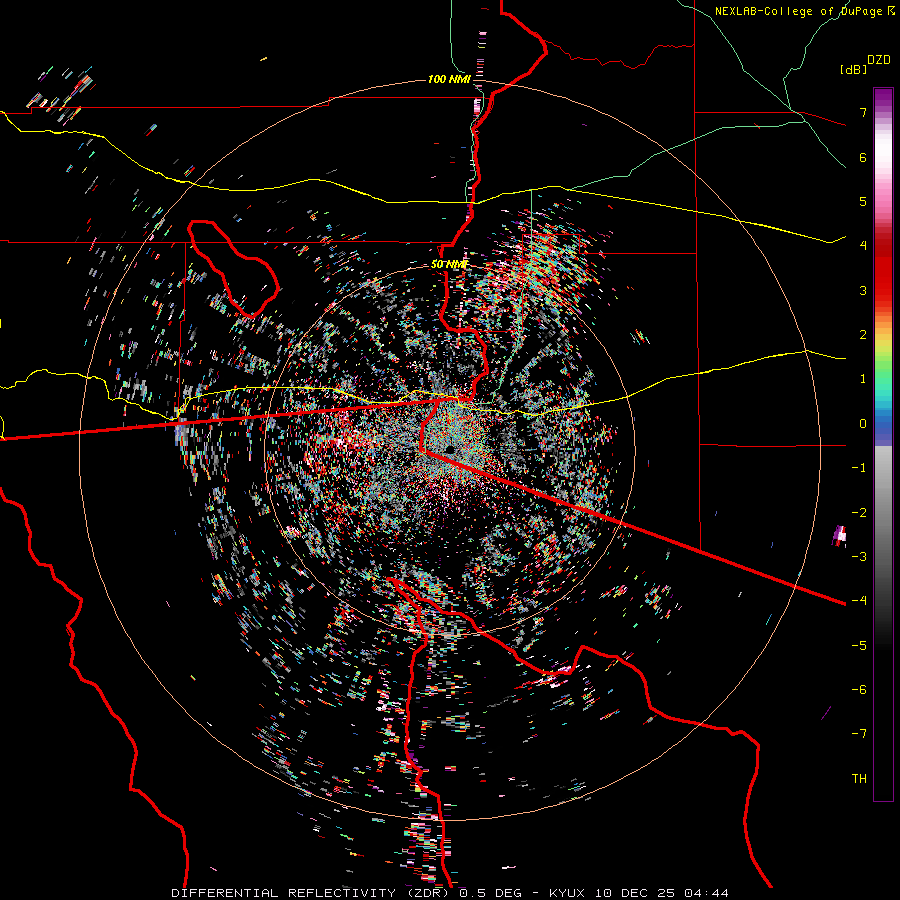Click the "-5" value on the scale
Image resolution: width=900 pixels, height=900 pixels.
pos(859,645)
